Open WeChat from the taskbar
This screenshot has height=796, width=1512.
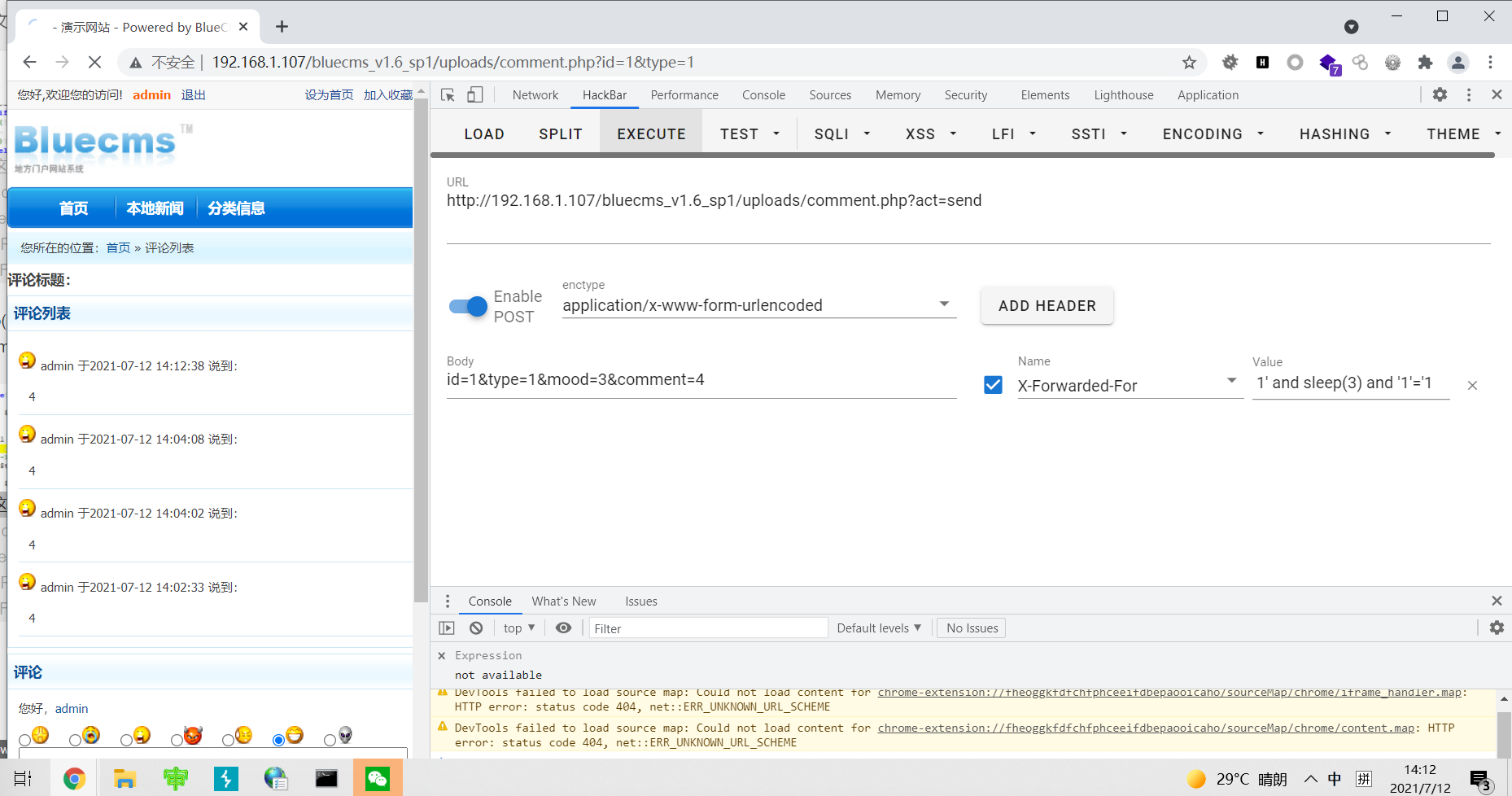click(x=378, y=779)
